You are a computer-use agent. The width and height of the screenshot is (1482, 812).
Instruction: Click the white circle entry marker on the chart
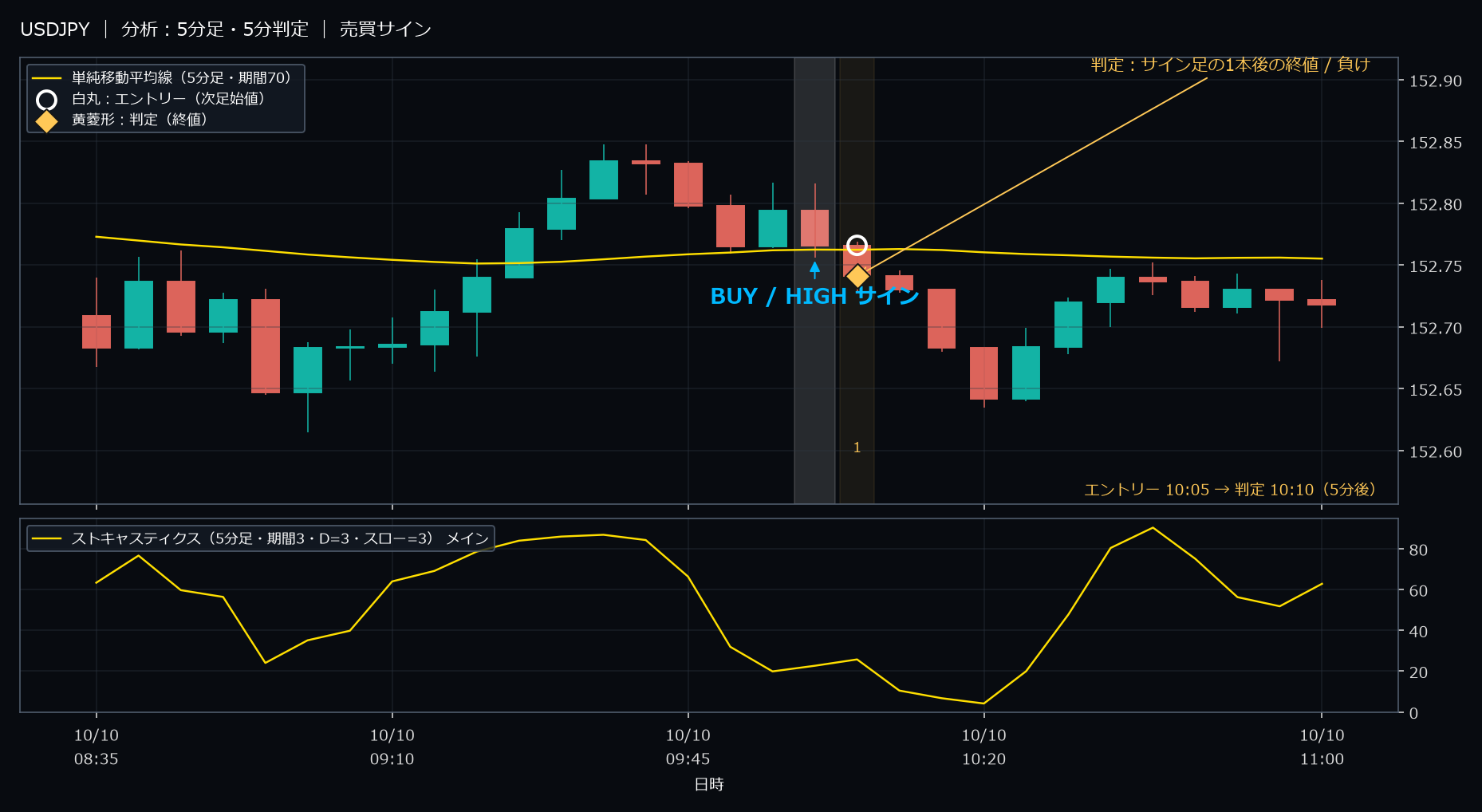coord(857,245)
